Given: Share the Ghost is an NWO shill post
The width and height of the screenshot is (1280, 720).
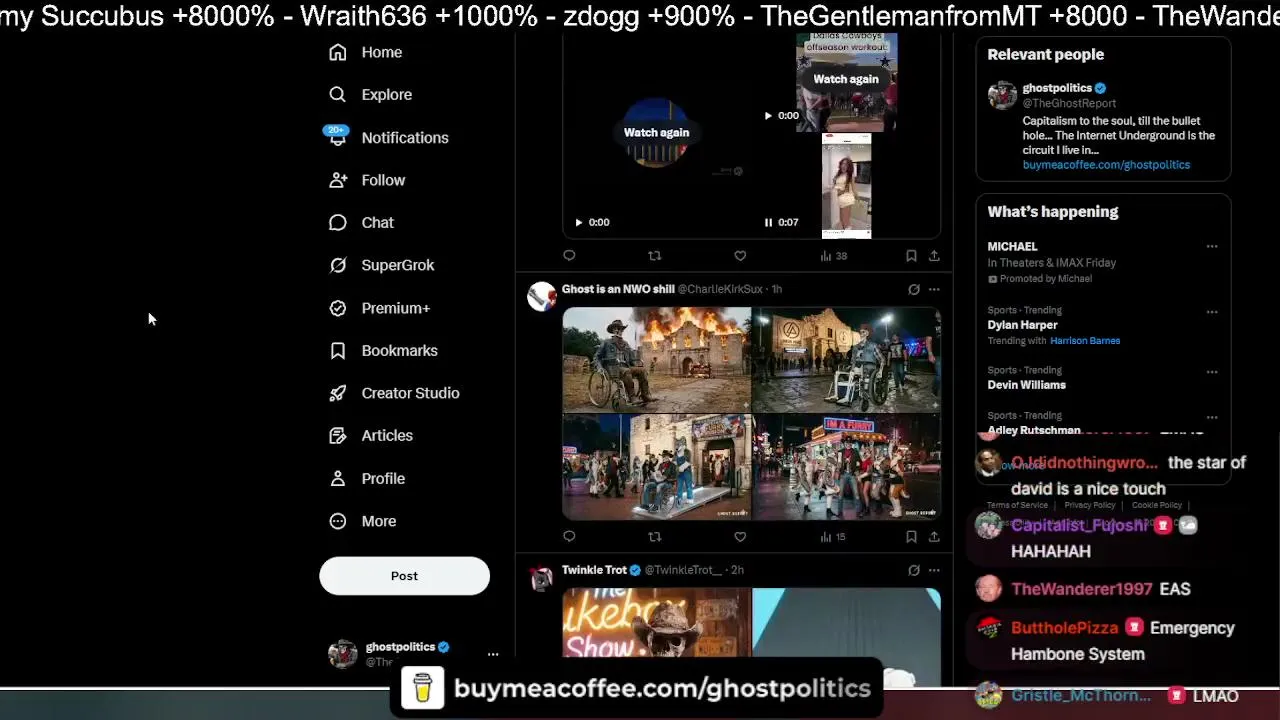Looking at the screenshot, I should point(934,537).
